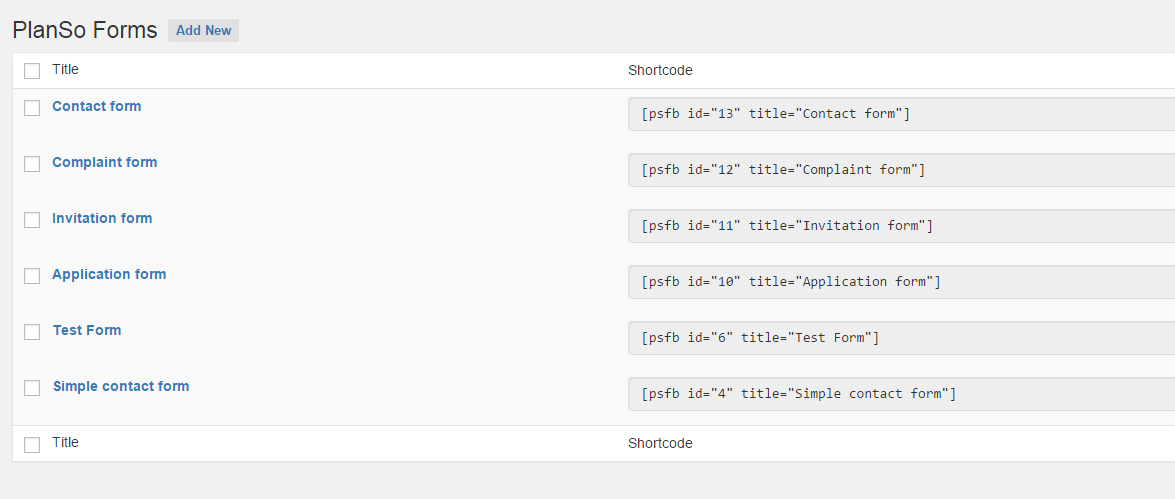1175x499 pixels.
Task: Open the Invitation form link
Action: pyautogui.click(x=102, y=219)
